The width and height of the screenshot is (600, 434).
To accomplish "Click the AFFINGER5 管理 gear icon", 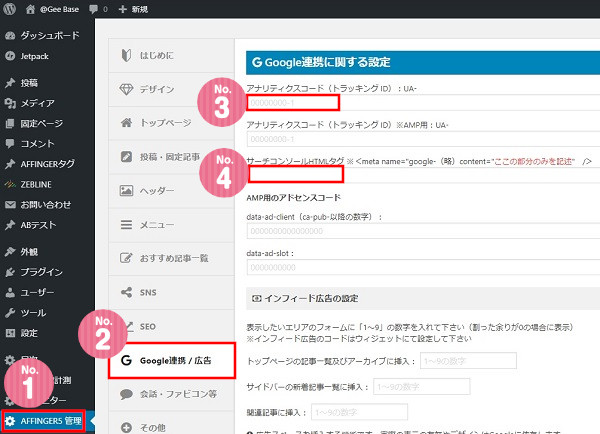I will (10, 421).
